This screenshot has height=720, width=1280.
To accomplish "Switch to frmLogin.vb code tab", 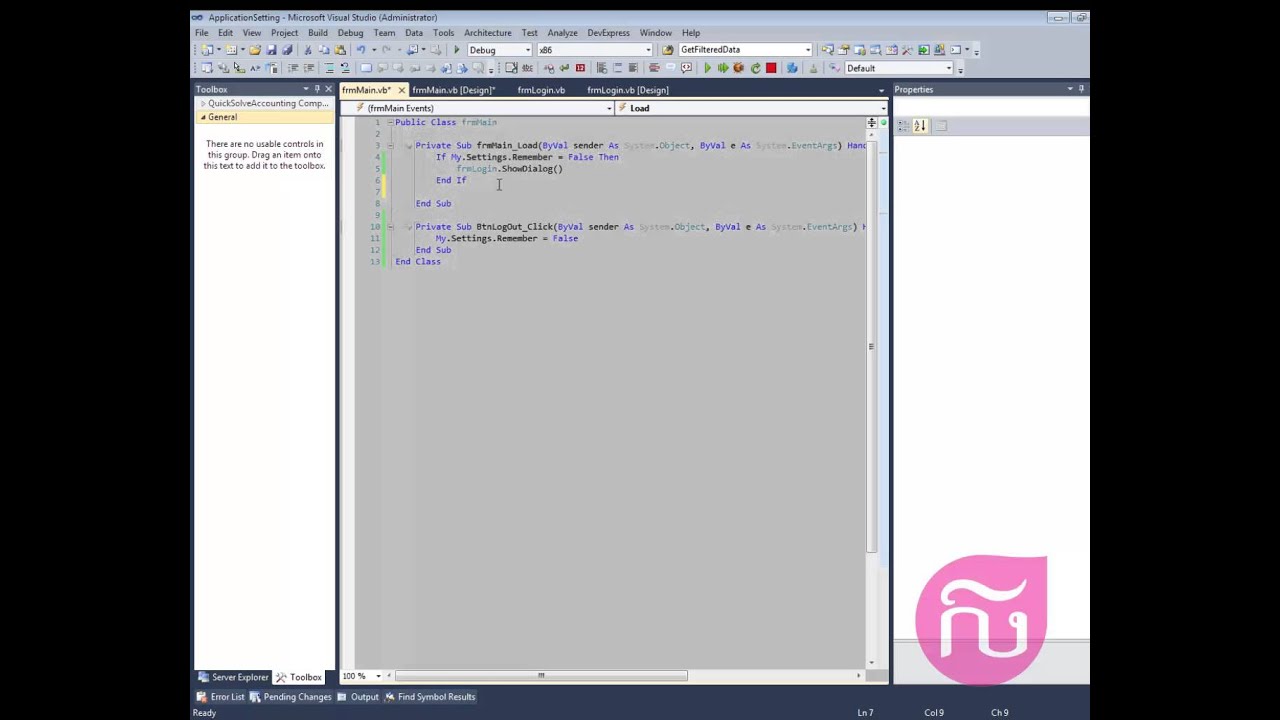I will 541,90.
